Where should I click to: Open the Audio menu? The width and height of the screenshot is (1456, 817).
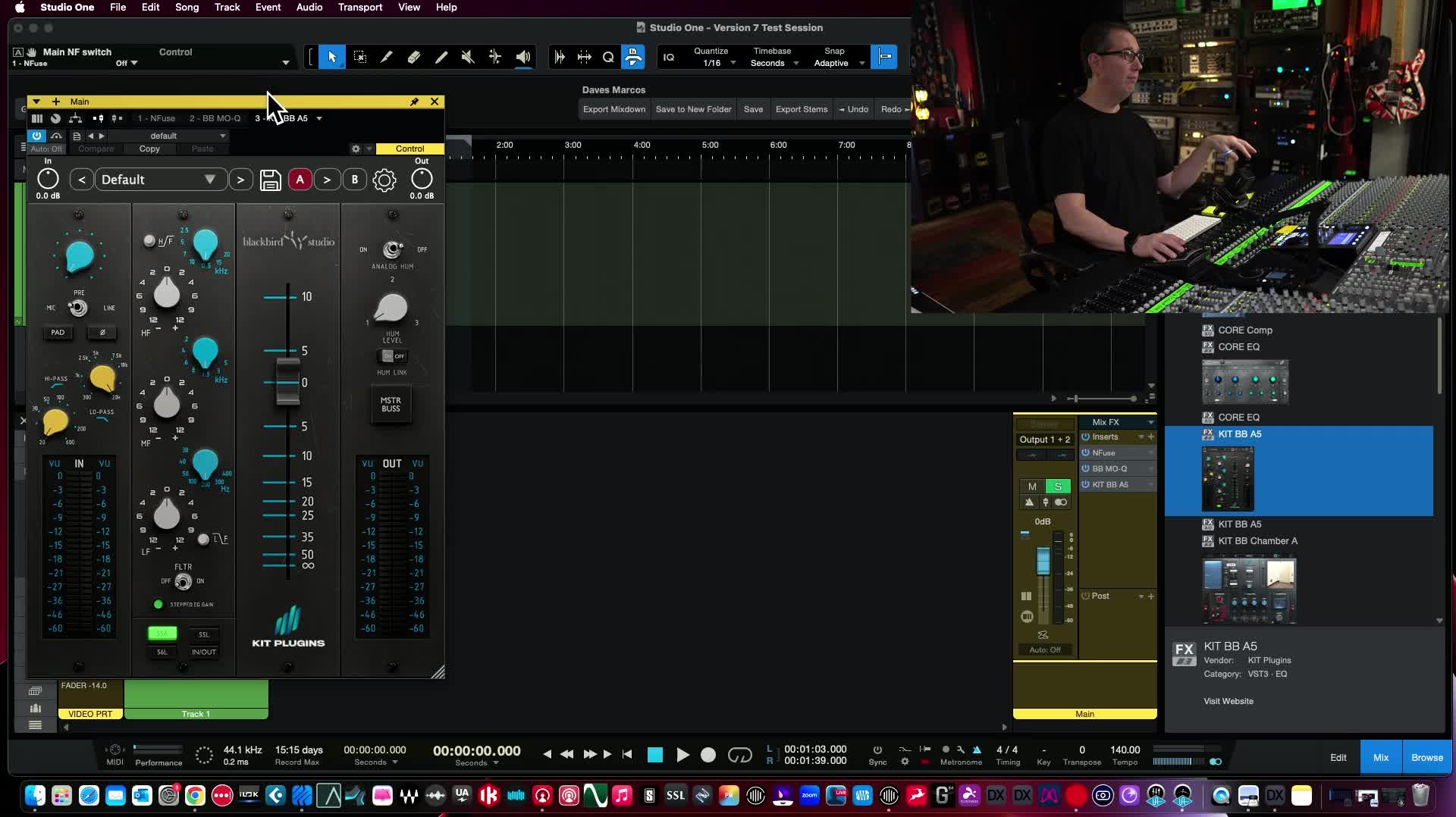tap(309, 7)
